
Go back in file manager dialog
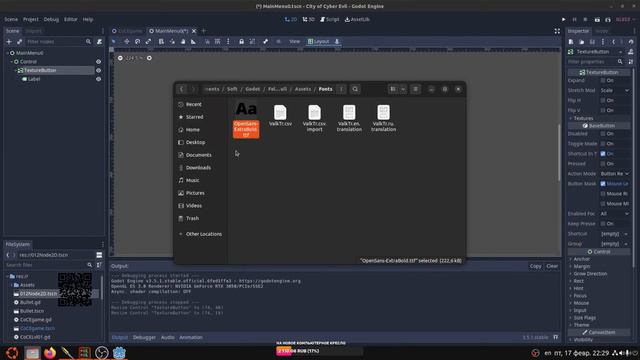pos(182,89)
